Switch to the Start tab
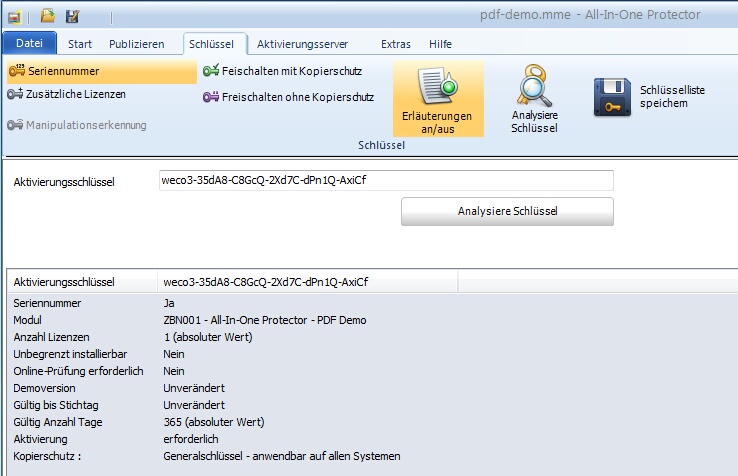Screen dimensions: 738x476 click(x=80, y=44)
